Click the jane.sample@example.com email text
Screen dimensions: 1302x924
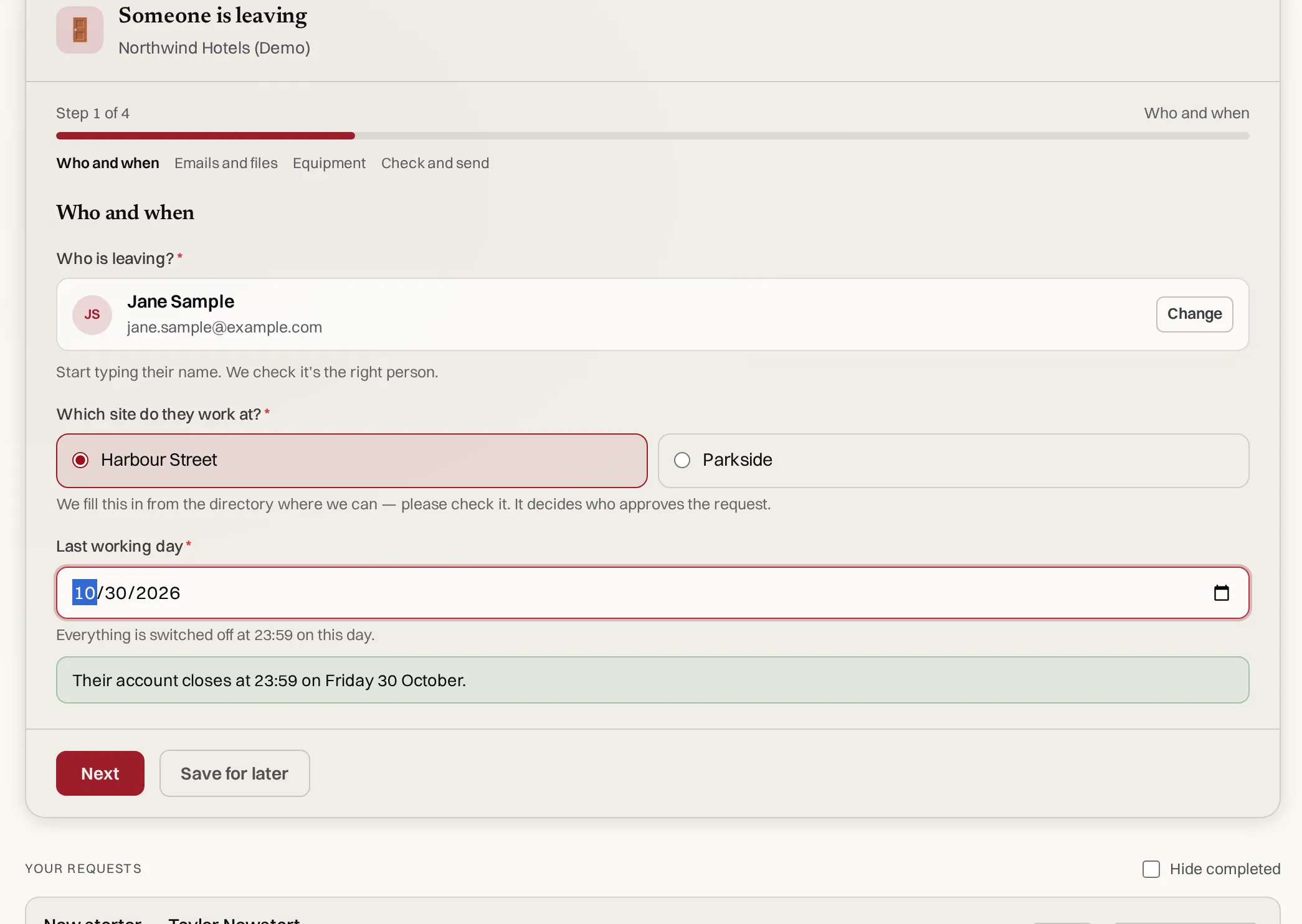click(224, 328)
